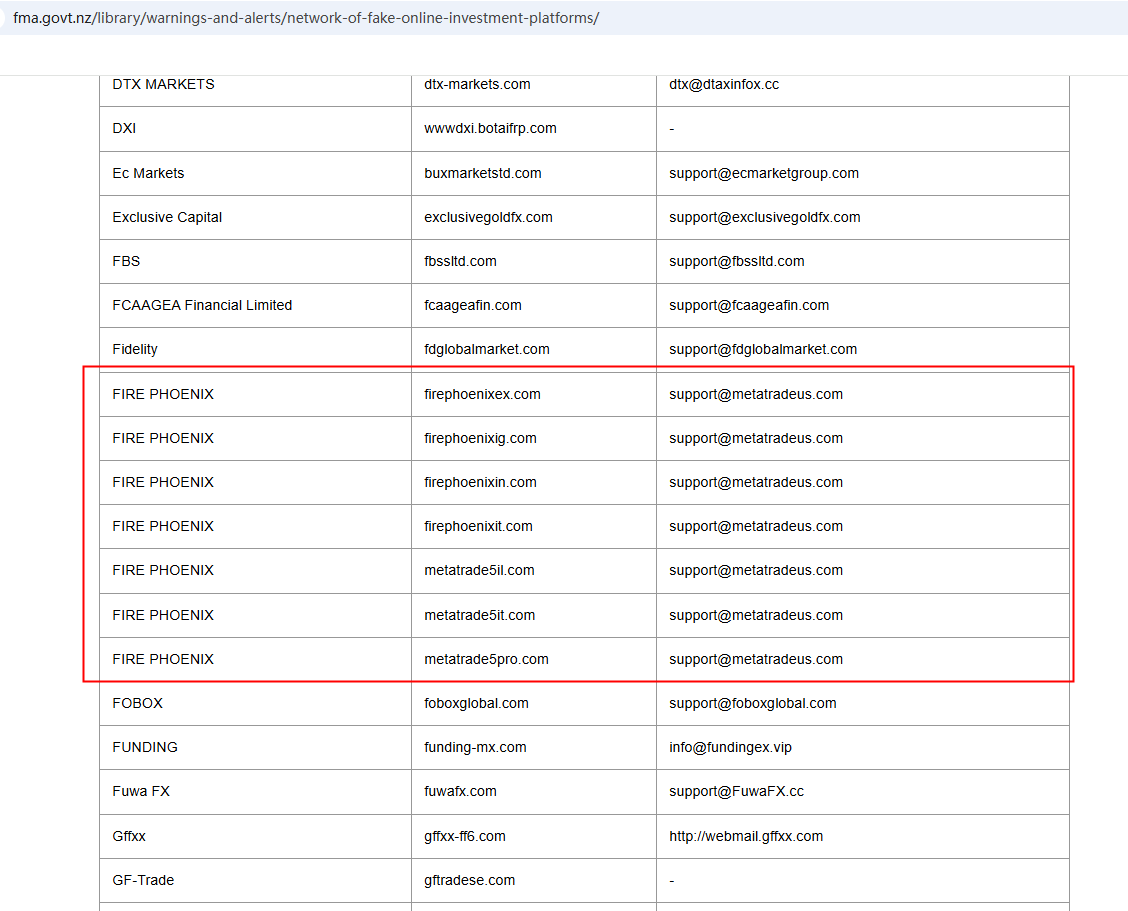This screenshot has height=911, width=1128.
Task: Click the dtx@dtaxinfox.cc email entry
Action: click(x=724, y=84)
